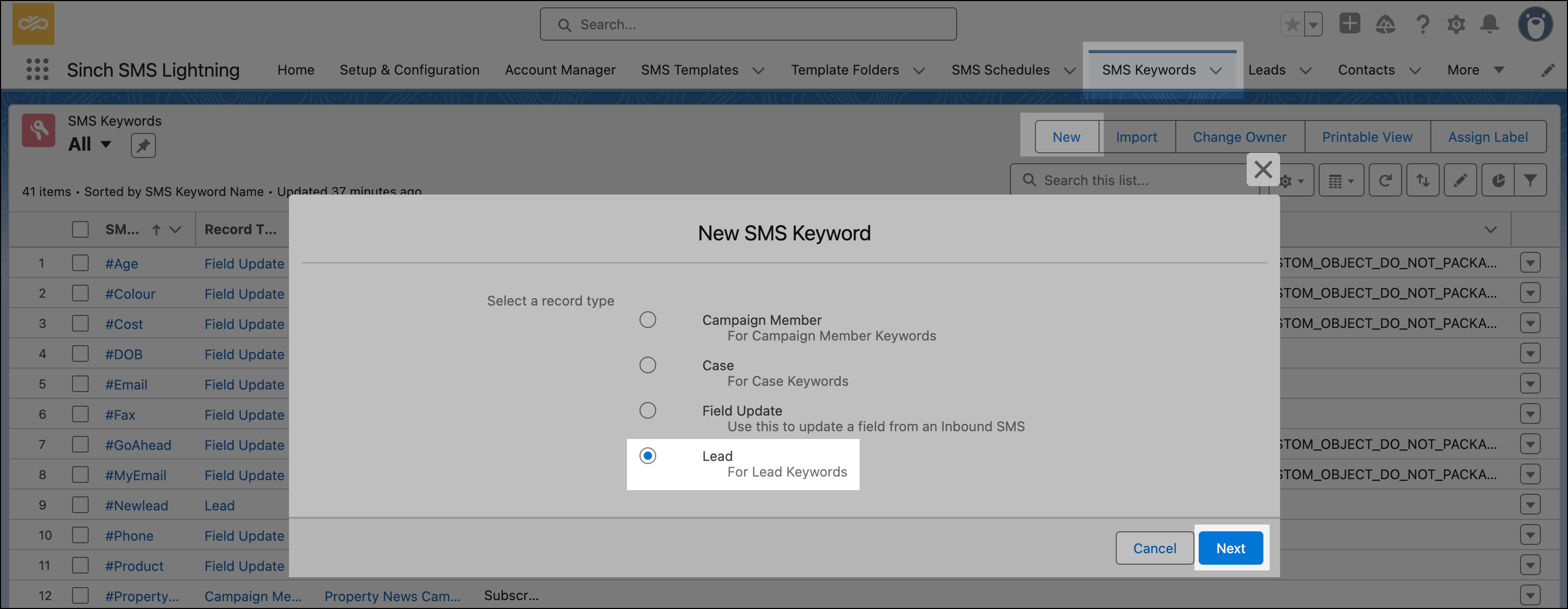Image resolution: width=1568 pixels, height=609 pixels.
Task: Open Property News Cam... campaign link
Action: (393, 596)
